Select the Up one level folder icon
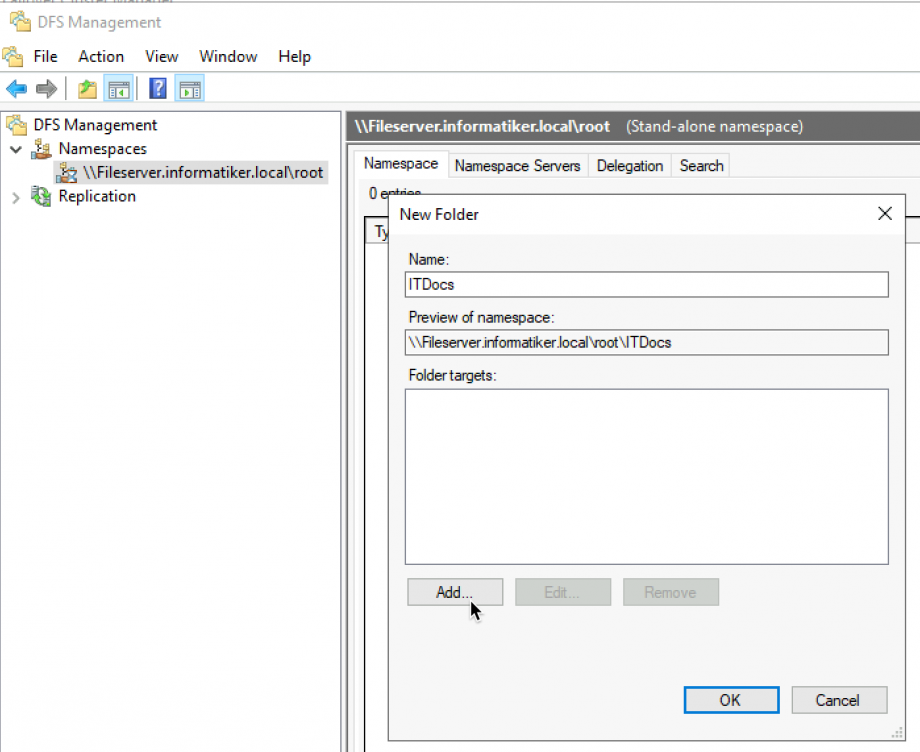This screenshot has height=752, width=920. point(86,88)
